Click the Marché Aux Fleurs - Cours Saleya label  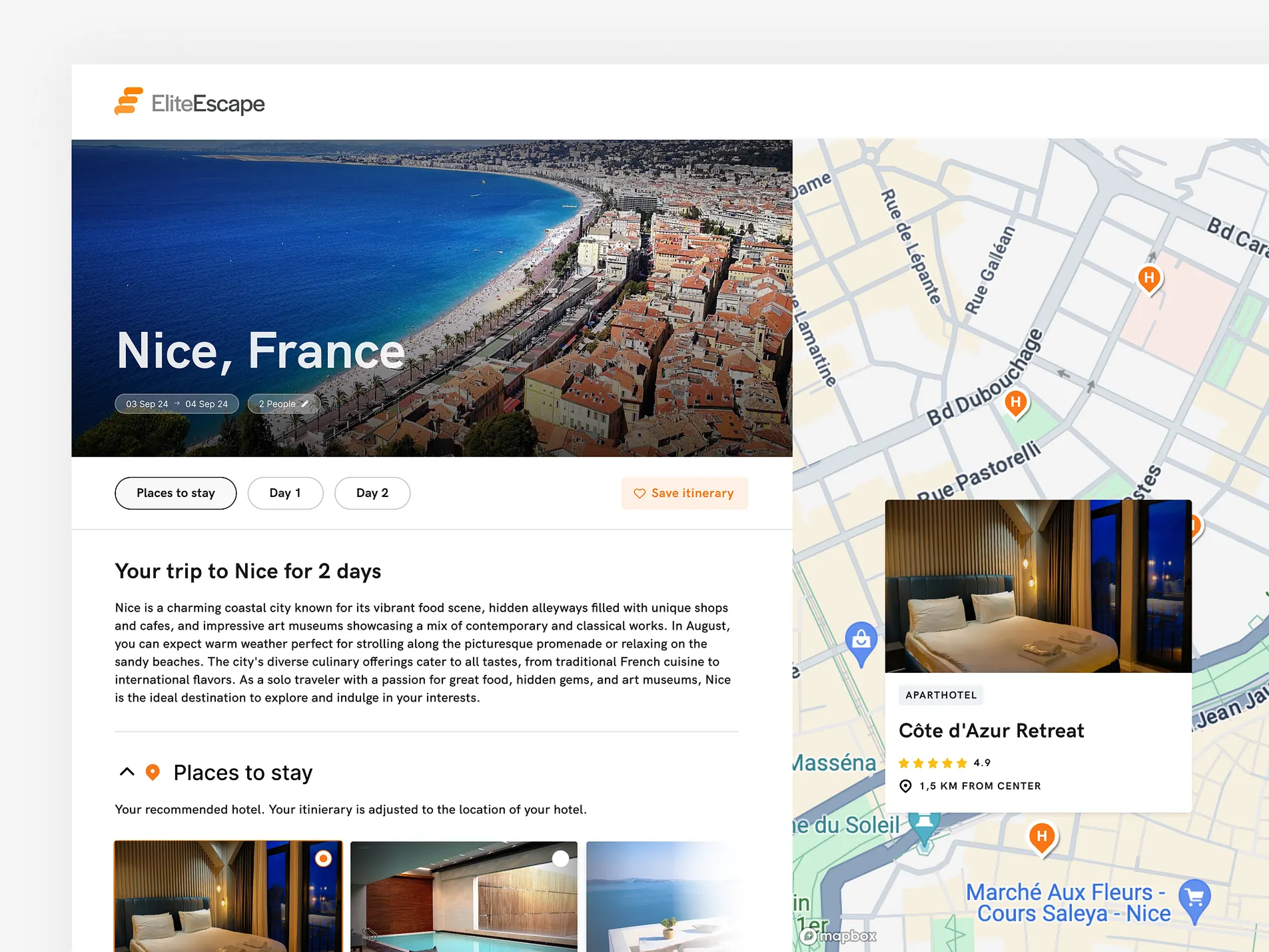pyautogui.click(x=1068, y=903)
